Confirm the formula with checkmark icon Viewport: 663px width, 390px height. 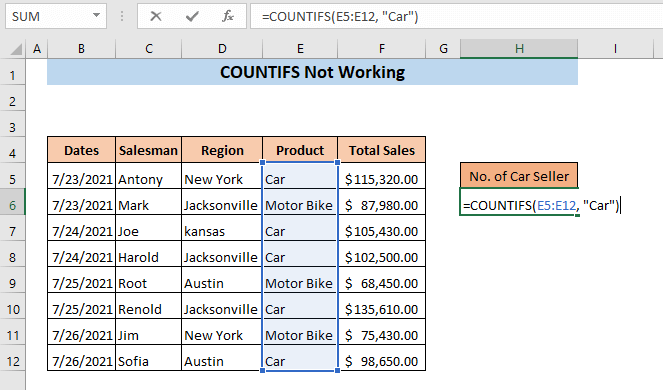coord(192,16)
